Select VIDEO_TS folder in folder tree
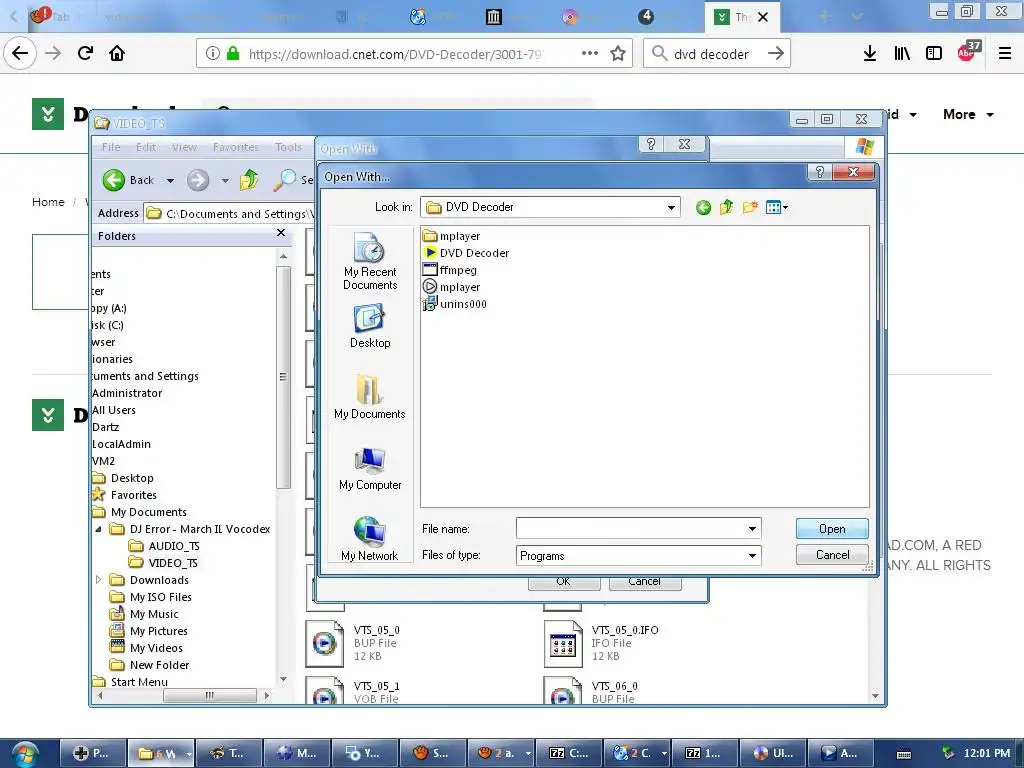 click(x=163, y=563)
